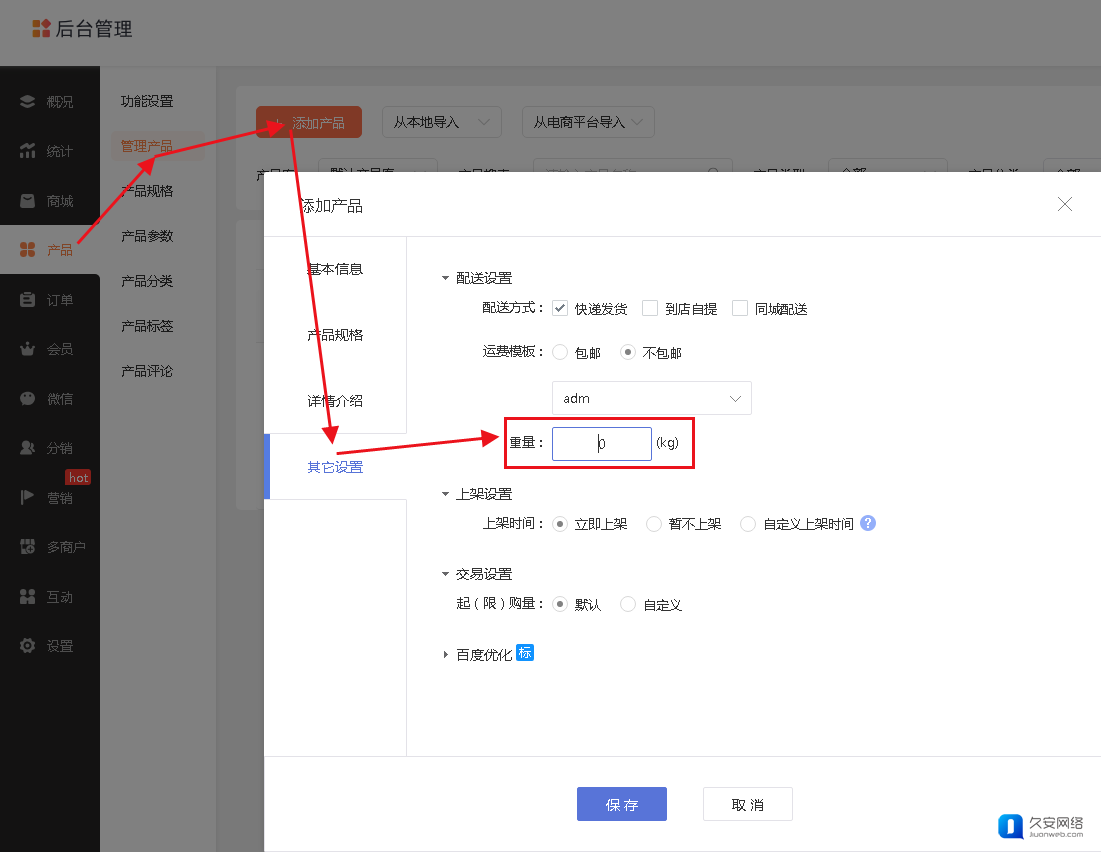
Task: Click the 概况 overview icon in sidebar
Action: [x=28, y=102]
